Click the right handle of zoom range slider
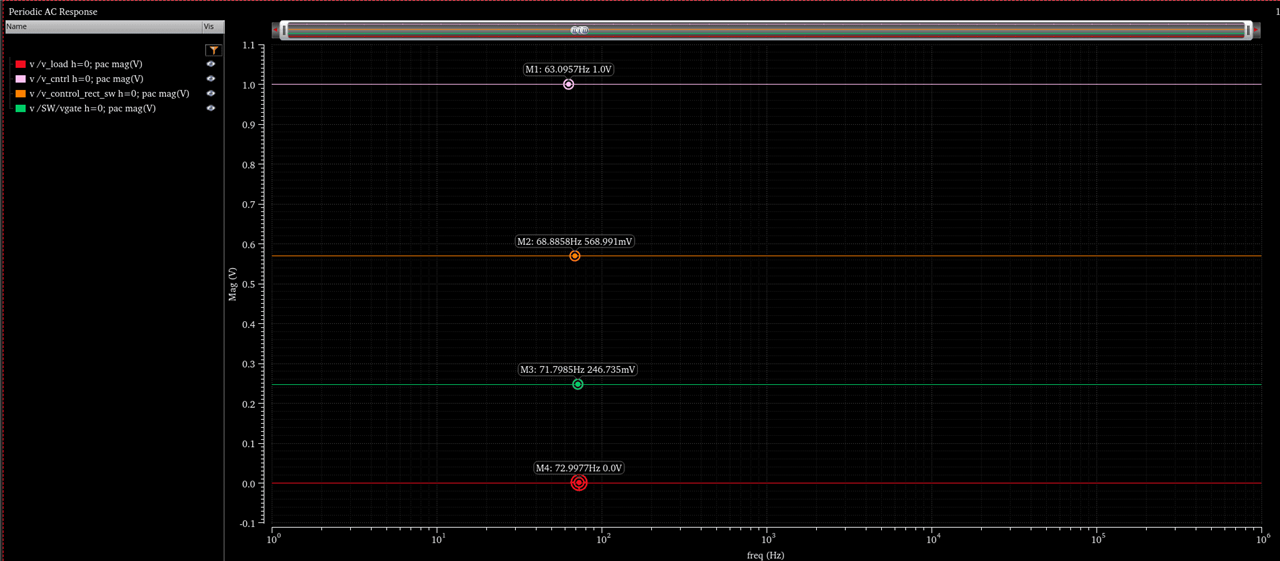 click(1248, 31)
